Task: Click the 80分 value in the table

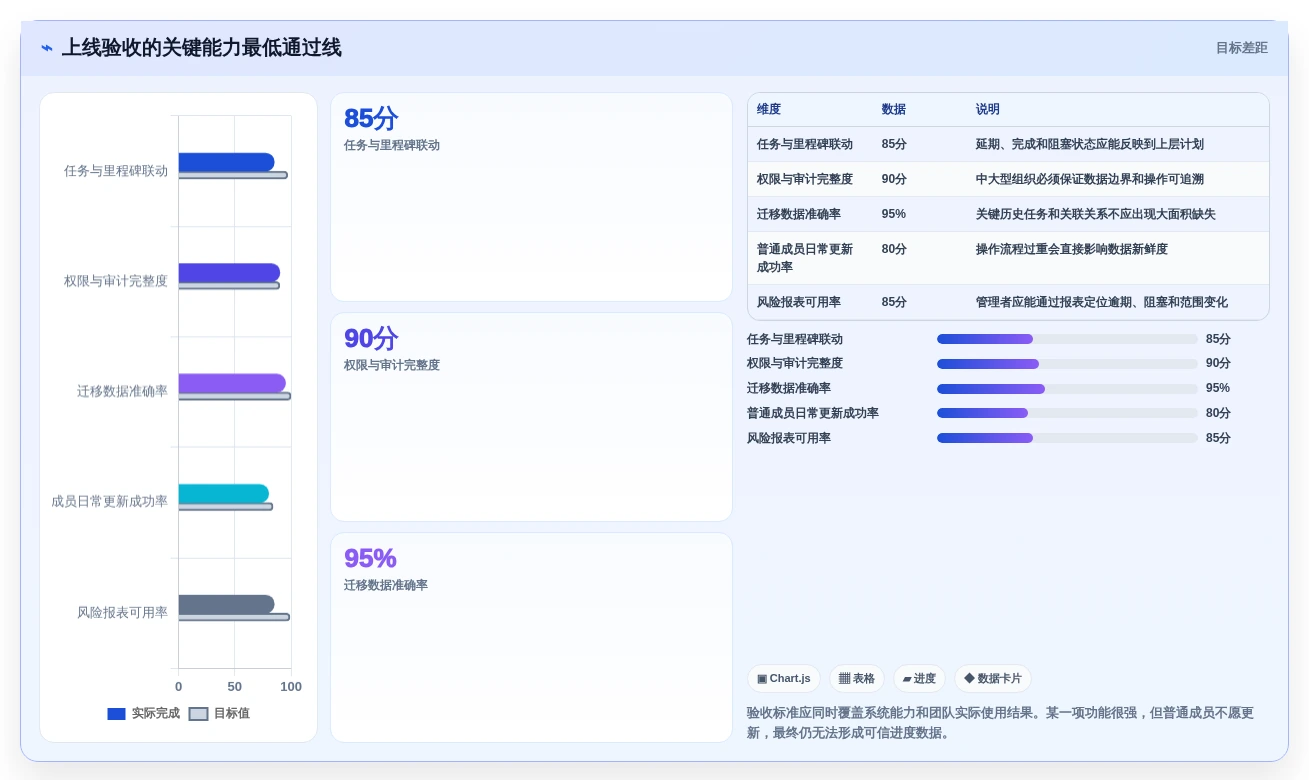Action: coord(894,249)
